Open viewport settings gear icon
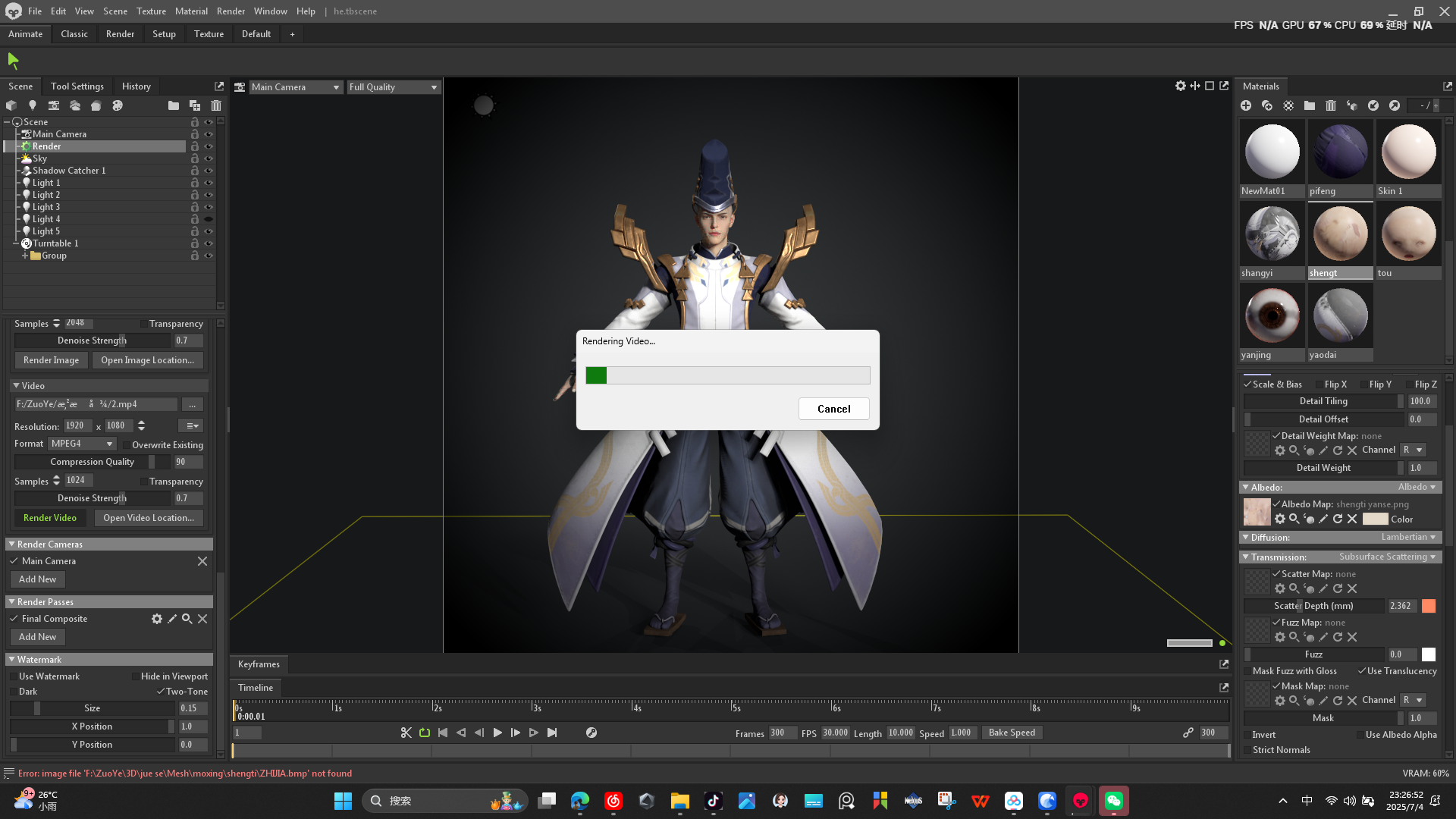1456x819 pixels. click(1180, 86)
